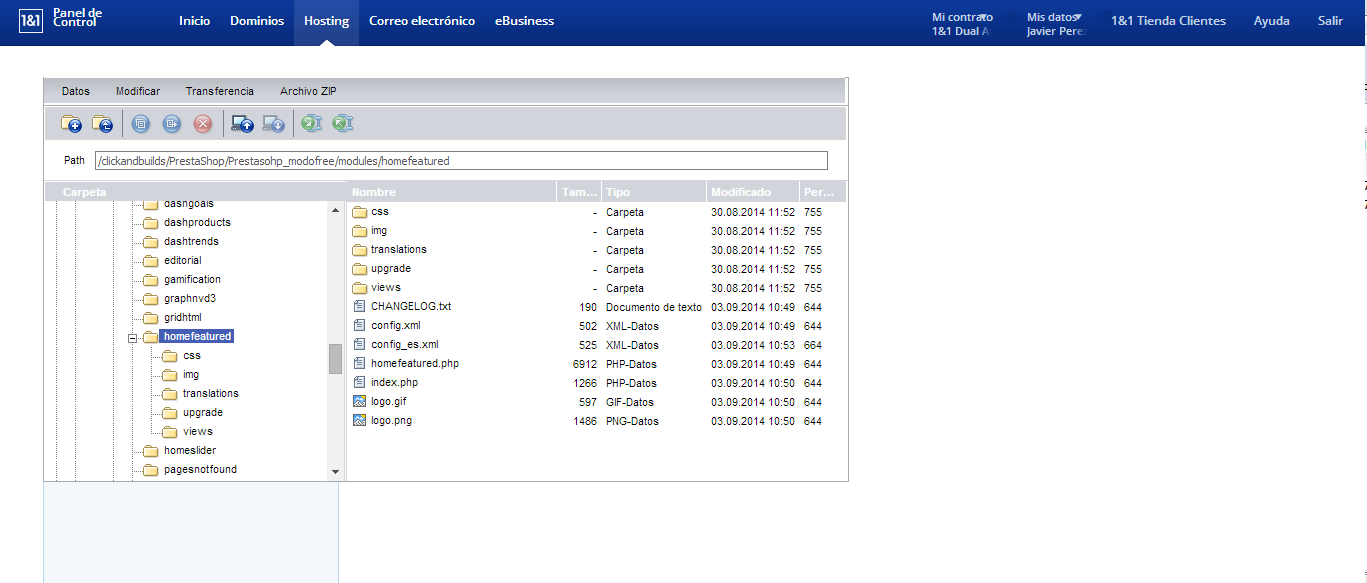
Task: Click the 1&1 Panel de Control logo
Action: click(61, 18)
